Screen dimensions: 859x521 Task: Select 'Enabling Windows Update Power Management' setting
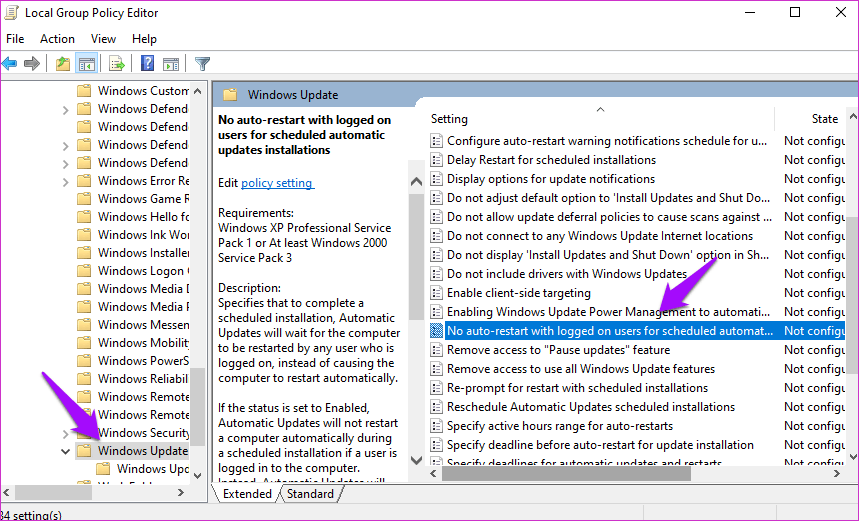[x=608, y=312]
